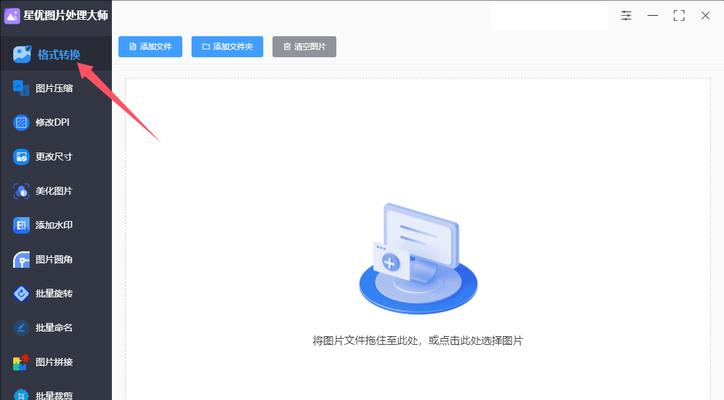724x400 pixels.
Task: Click the 美化图片 sidebar icon
Action: click(x=21, y=191)
